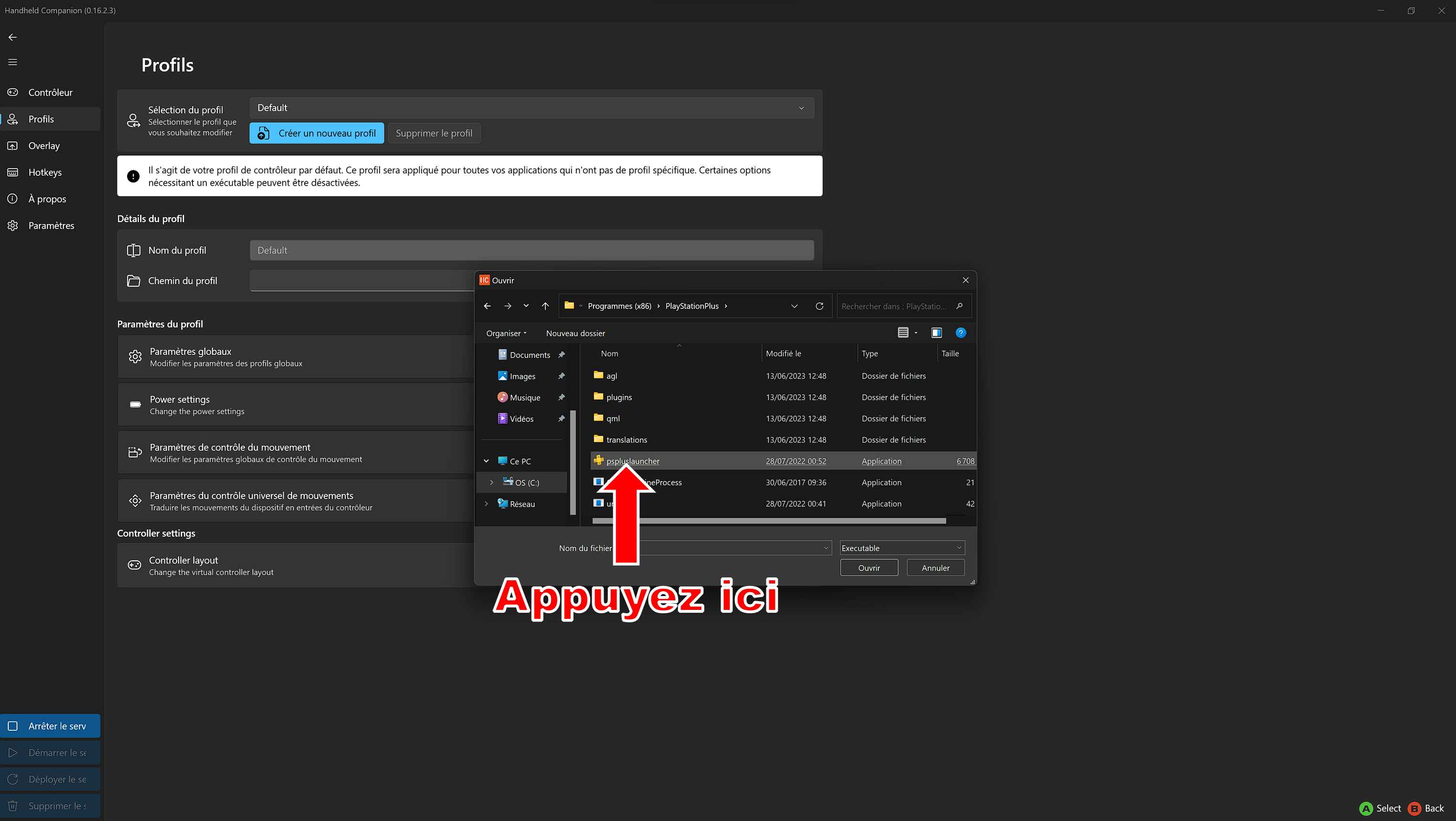Image resolution: width=1456 pixels, height=821 pixels.
Task: Switch to the Contrôleur page
Action: click(50, 92)
